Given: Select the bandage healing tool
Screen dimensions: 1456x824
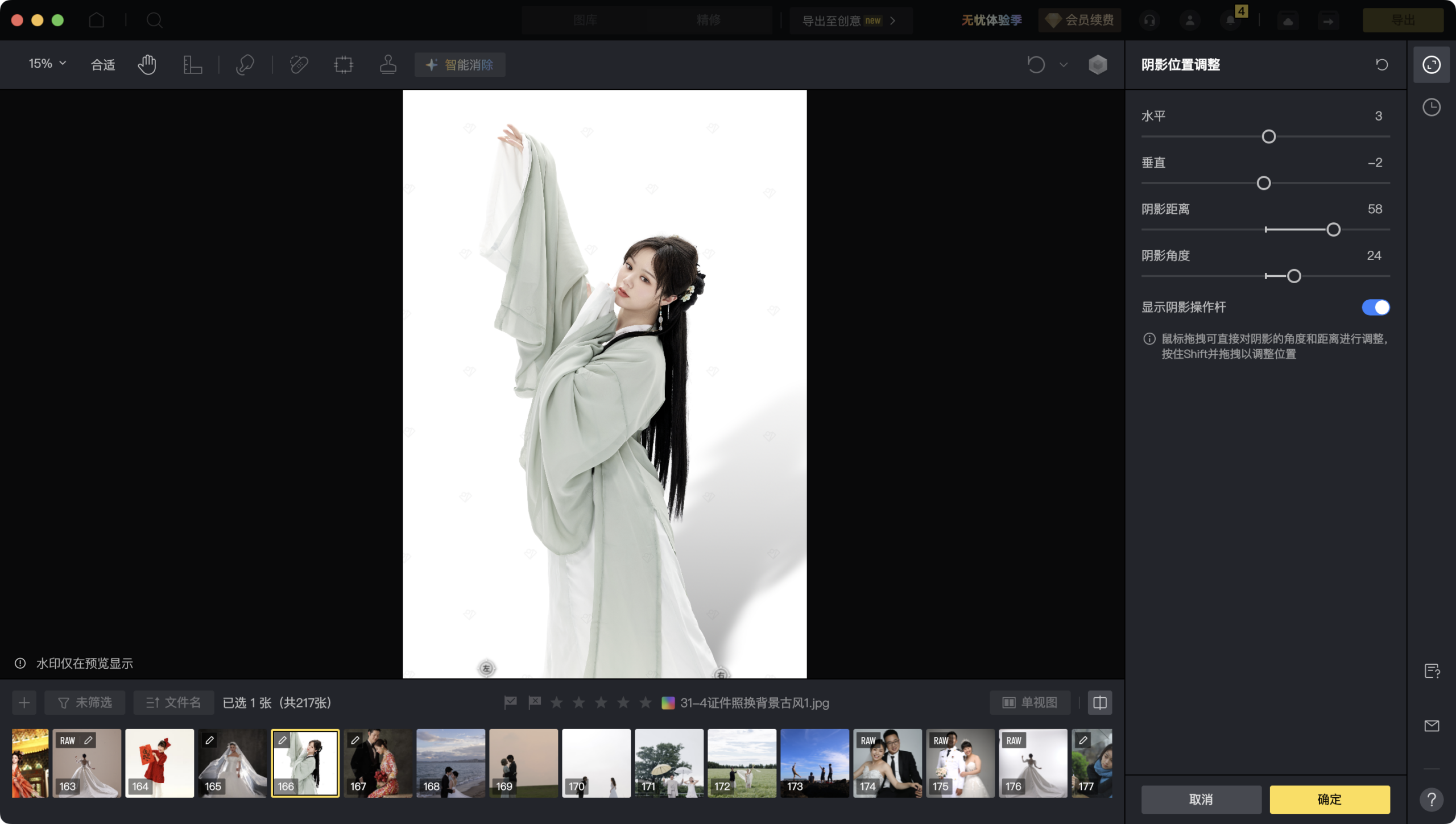Looking at the screenshot, I should click(299, 65).
